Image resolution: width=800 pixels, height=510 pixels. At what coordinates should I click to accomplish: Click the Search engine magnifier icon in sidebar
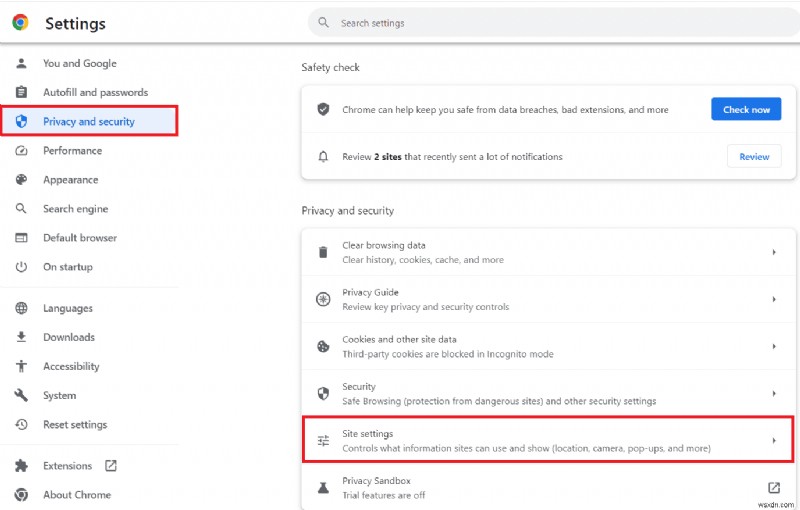coord(21,209)
